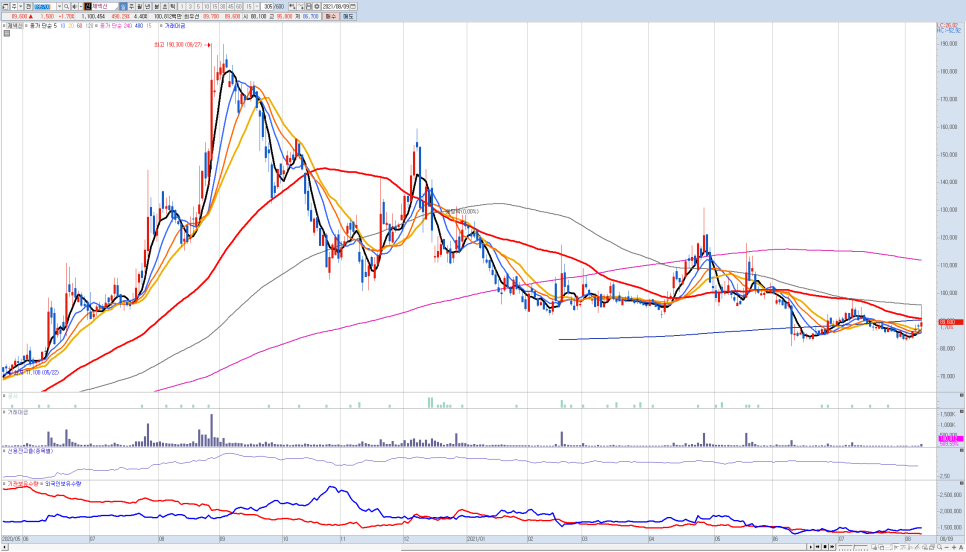Click the first chart-tools icon after bar count
Image resolution: width=966 pixels, height=552 pixels.
pyautogui.click(x=292, y=6)
